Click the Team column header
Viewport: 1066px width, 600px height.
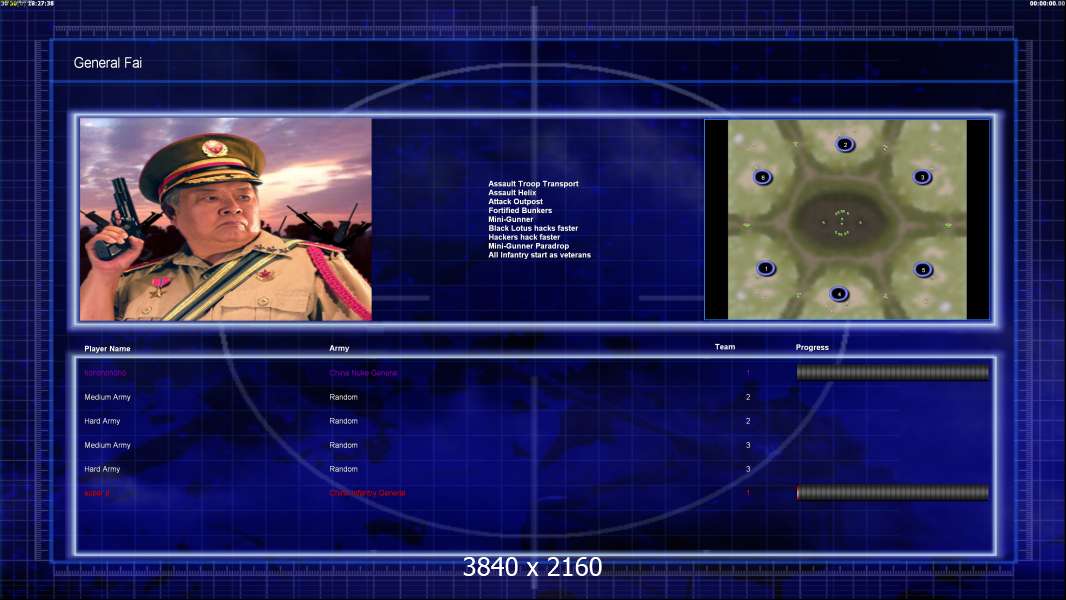[x=725, y=347]
